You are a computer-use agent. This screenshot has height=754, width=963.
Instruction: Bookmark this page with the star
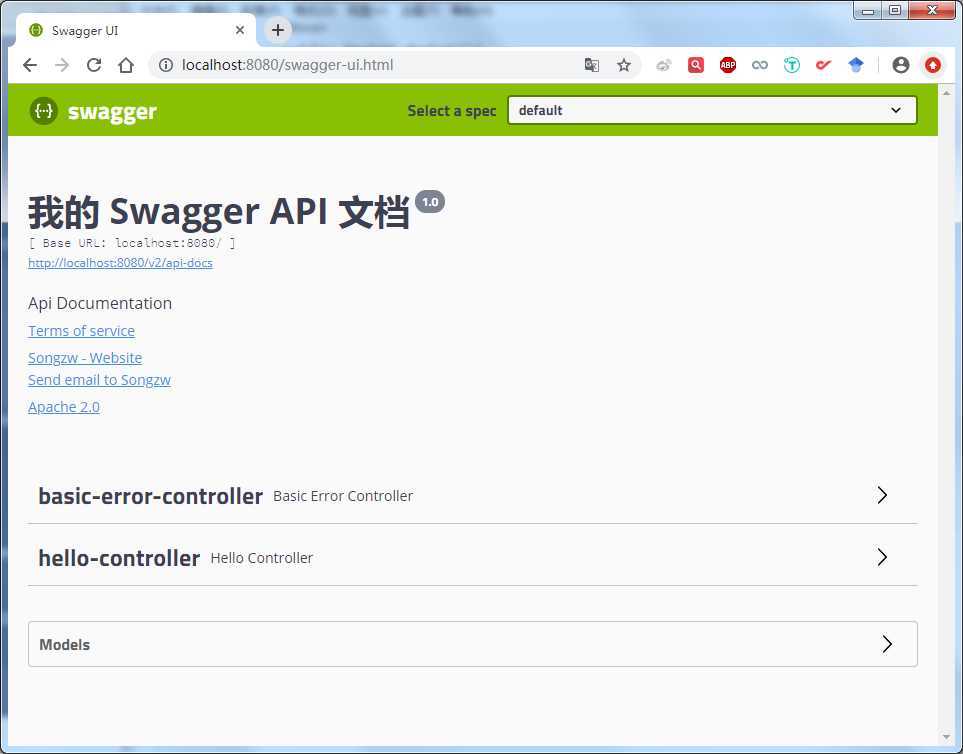(x=624, y=65)
